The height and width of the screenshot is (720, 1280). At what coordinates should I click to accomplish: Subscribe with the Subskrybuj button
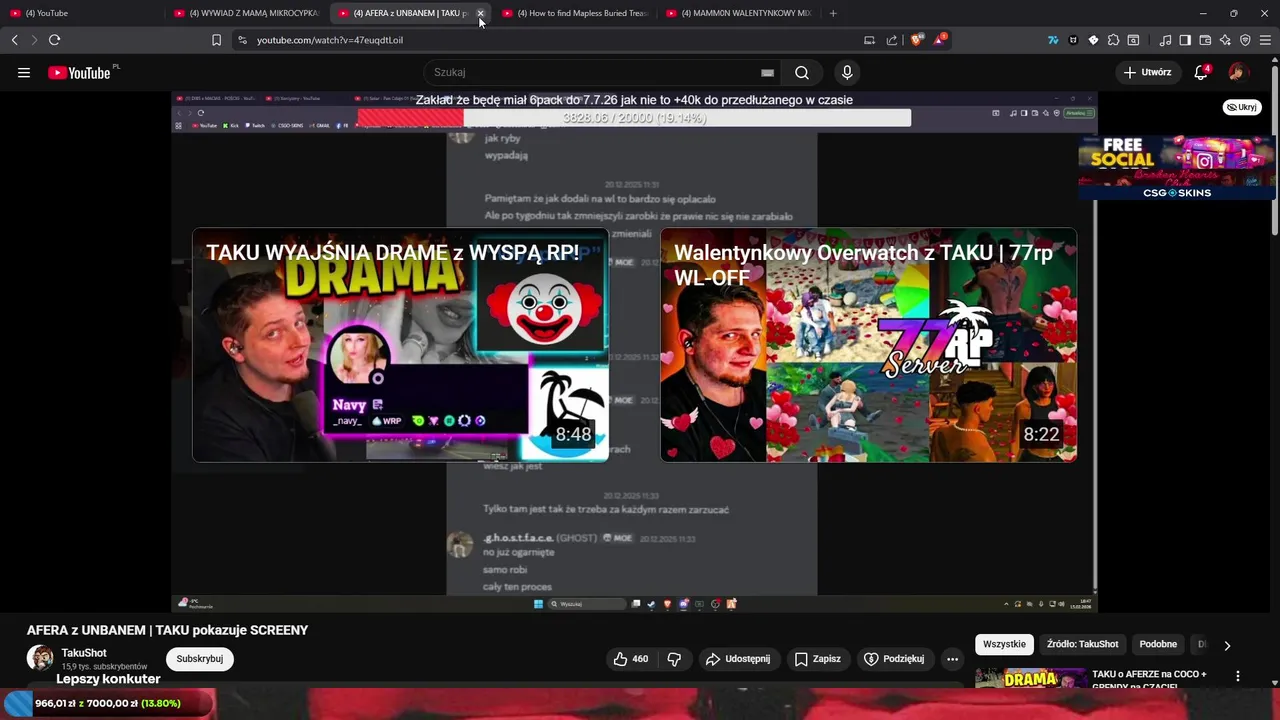pos(200,659)
